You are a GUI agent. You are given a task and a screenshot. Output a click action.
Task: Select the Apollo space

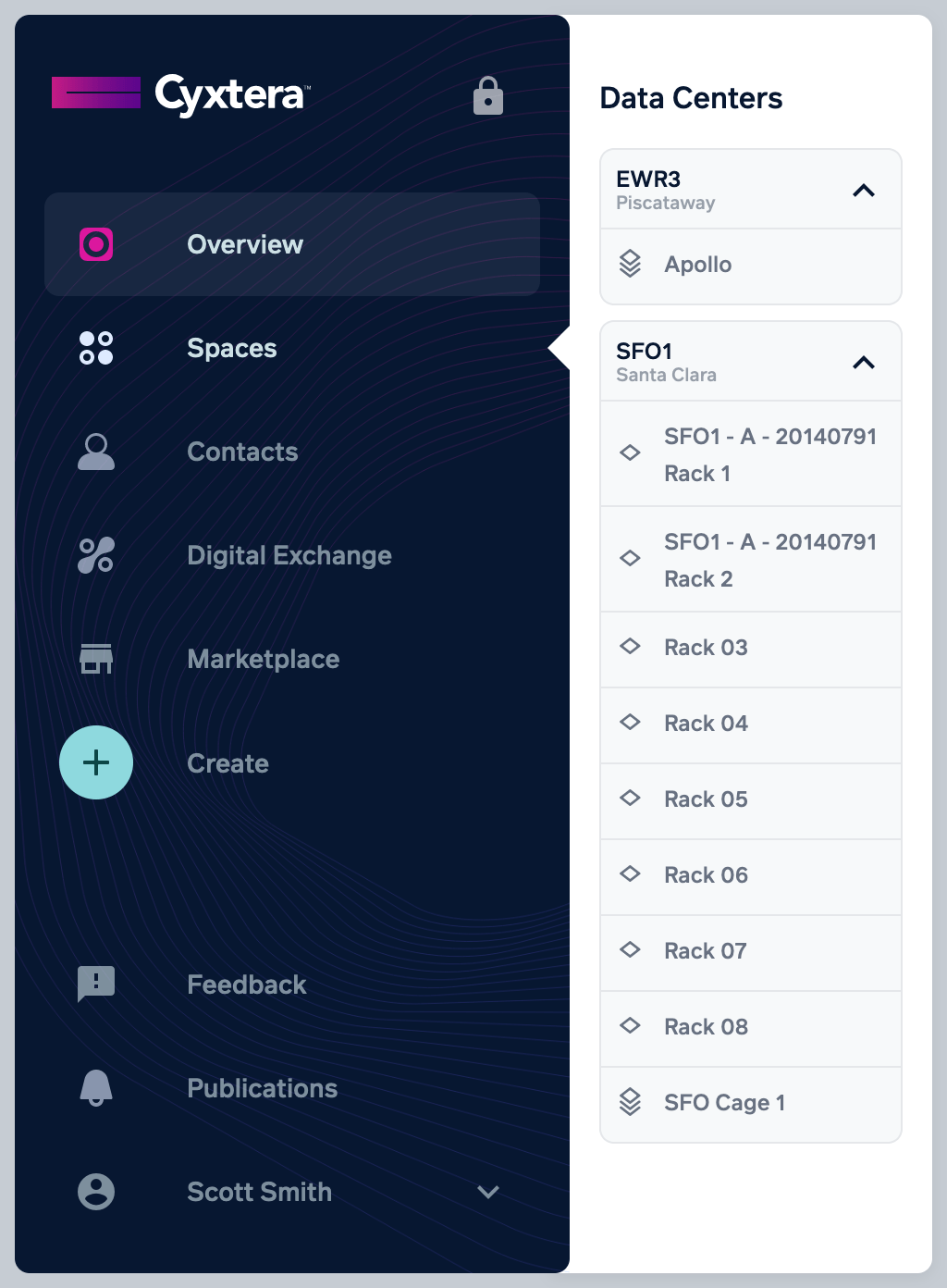[751, 266]
